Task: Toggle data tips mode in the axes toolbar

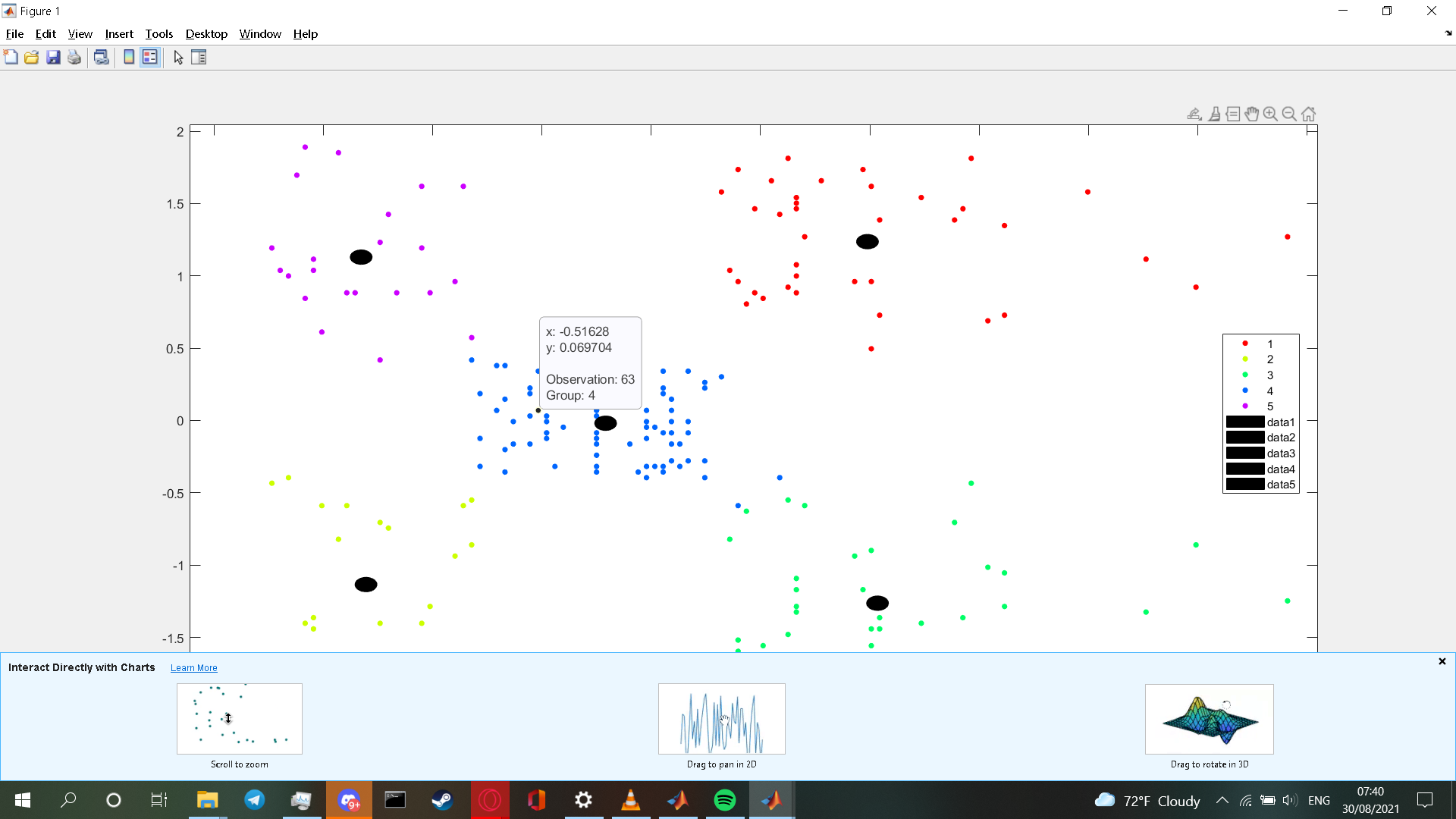Action: [1234, 114]
